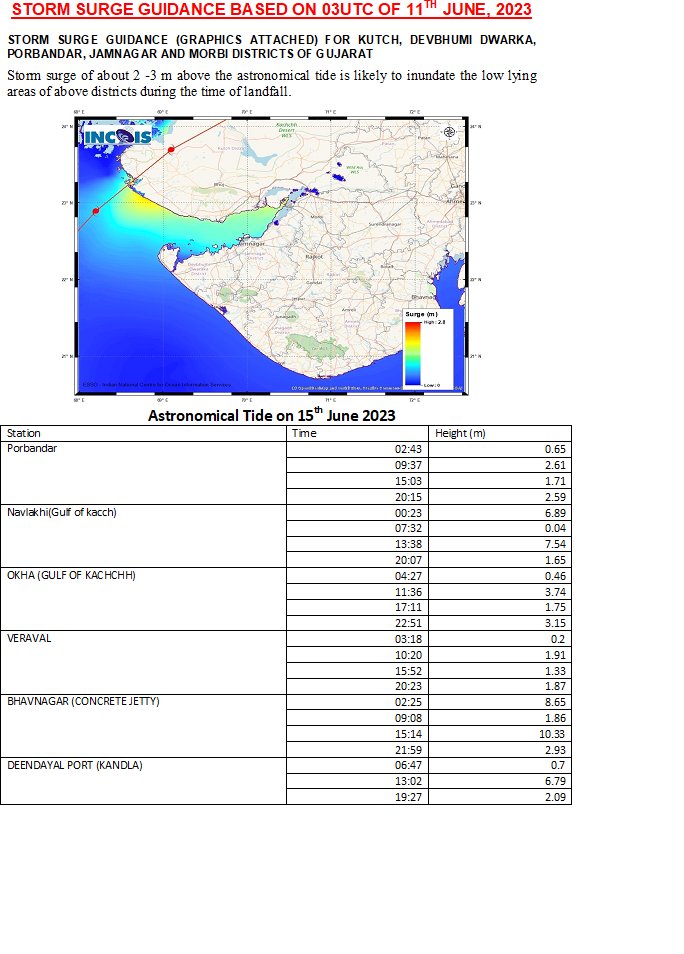Click the time cell "09:37"
684x954 pixels.
(x=357, y=465)
